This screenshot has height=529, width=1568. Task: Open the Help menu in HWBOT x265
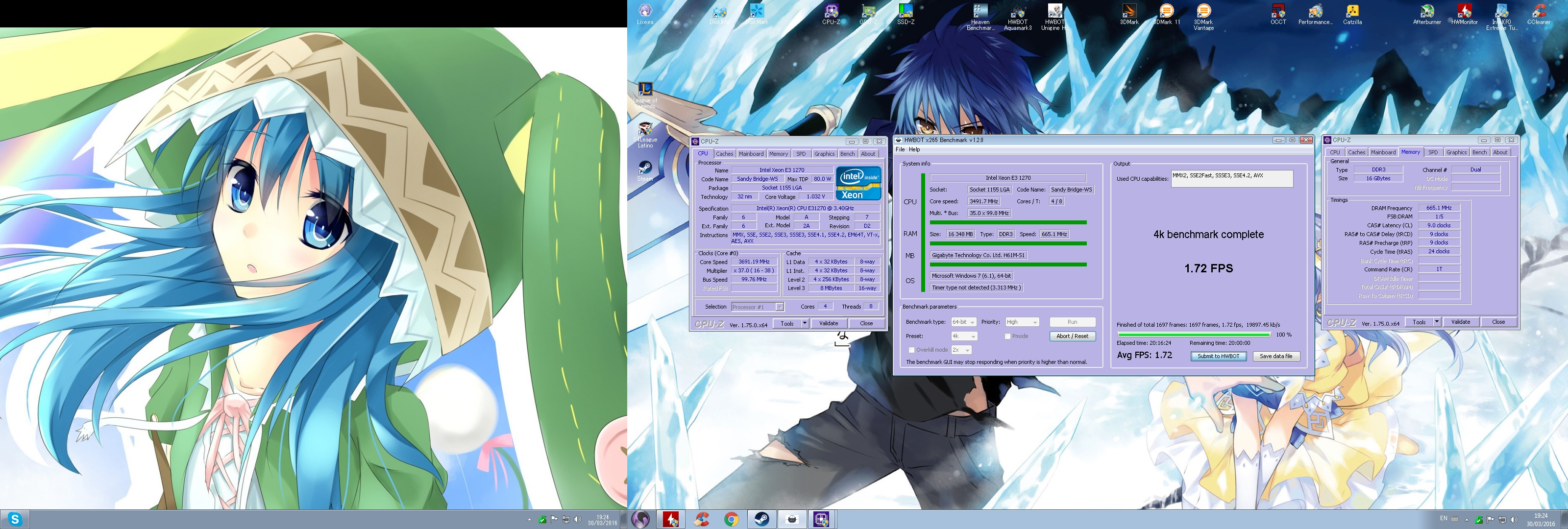pos(914,150)
